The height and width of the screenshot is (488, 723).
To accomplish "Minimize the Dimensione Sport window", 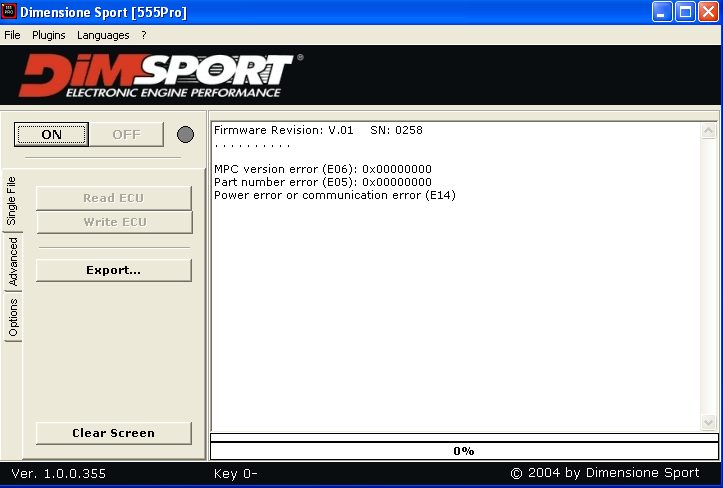I will [x=662, y=12].
